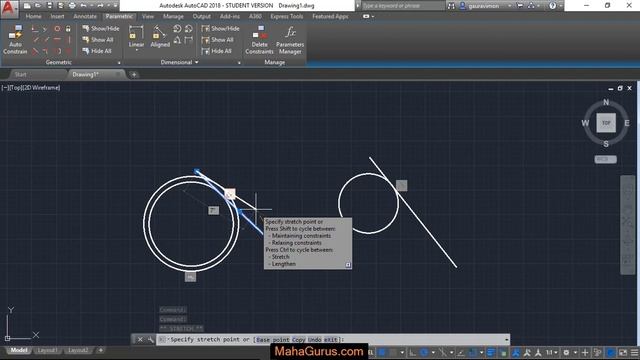
Task: Toggle snap mode in status bar
Action: click(393, 352)
